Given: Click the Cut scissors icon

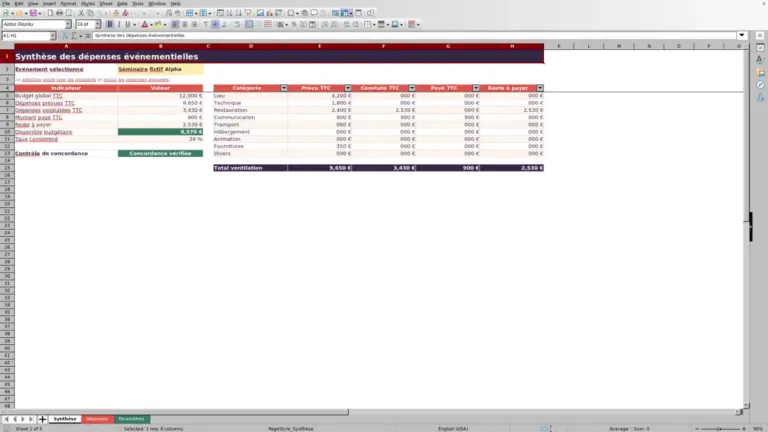Looking at the screenshot, I should coord(81,13).
